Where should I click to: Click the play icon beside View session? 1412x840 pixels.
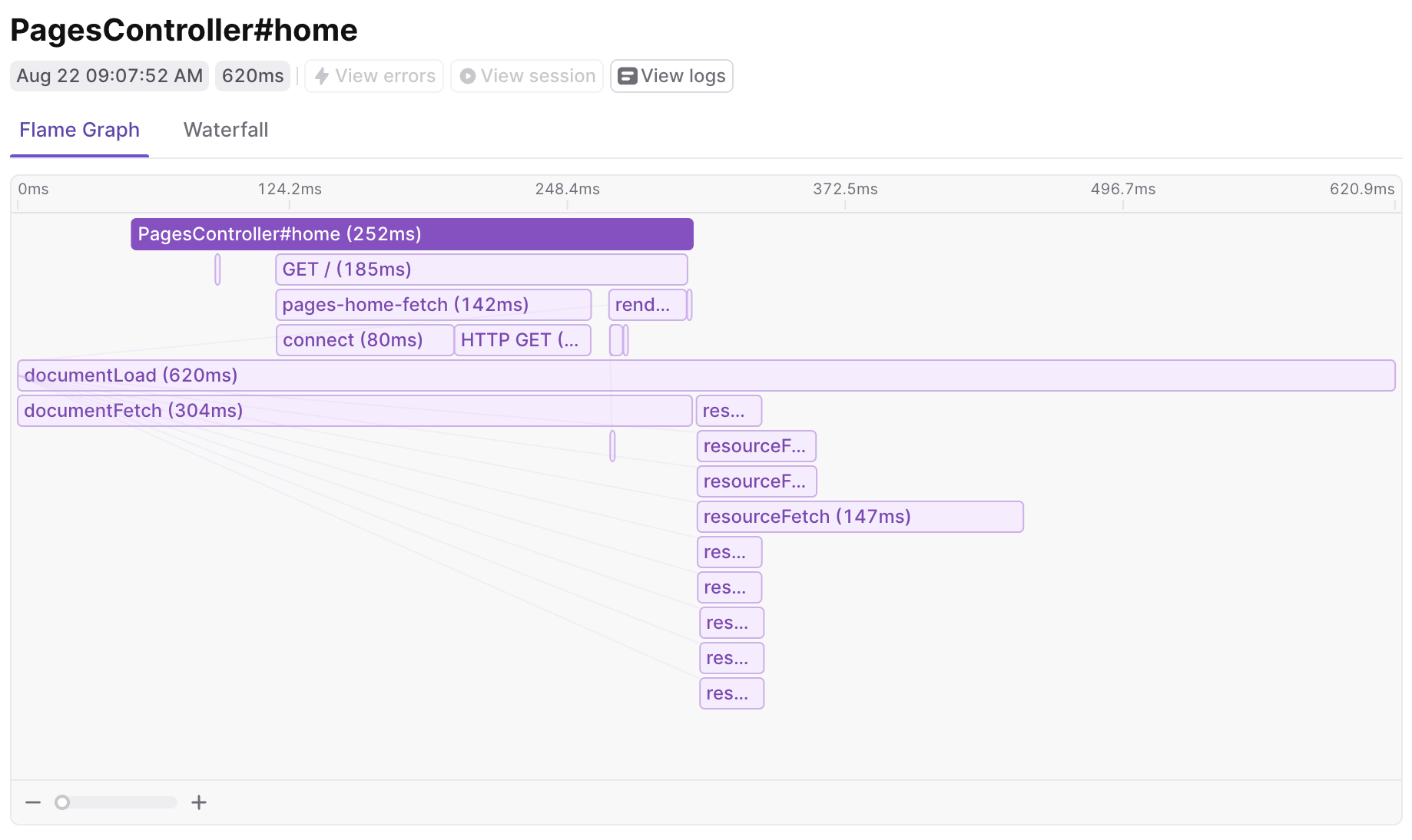[x=467, y=76]
